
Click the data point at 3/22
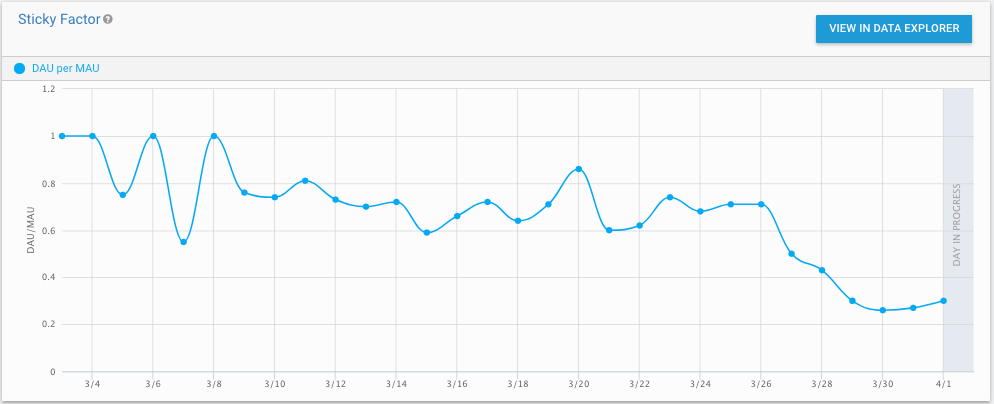(640, 225)
